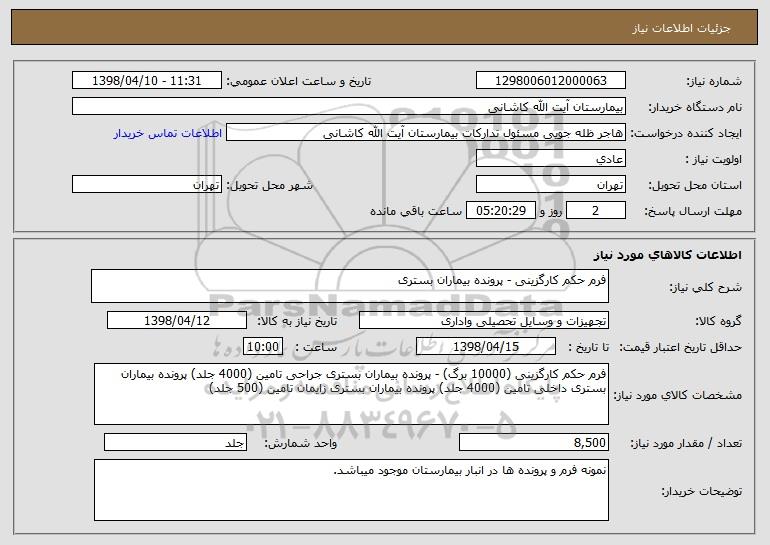Click the announcement date field 1398/04/10 - 11:31
Viewport: 770px width, 545px height.
point(147,81)
